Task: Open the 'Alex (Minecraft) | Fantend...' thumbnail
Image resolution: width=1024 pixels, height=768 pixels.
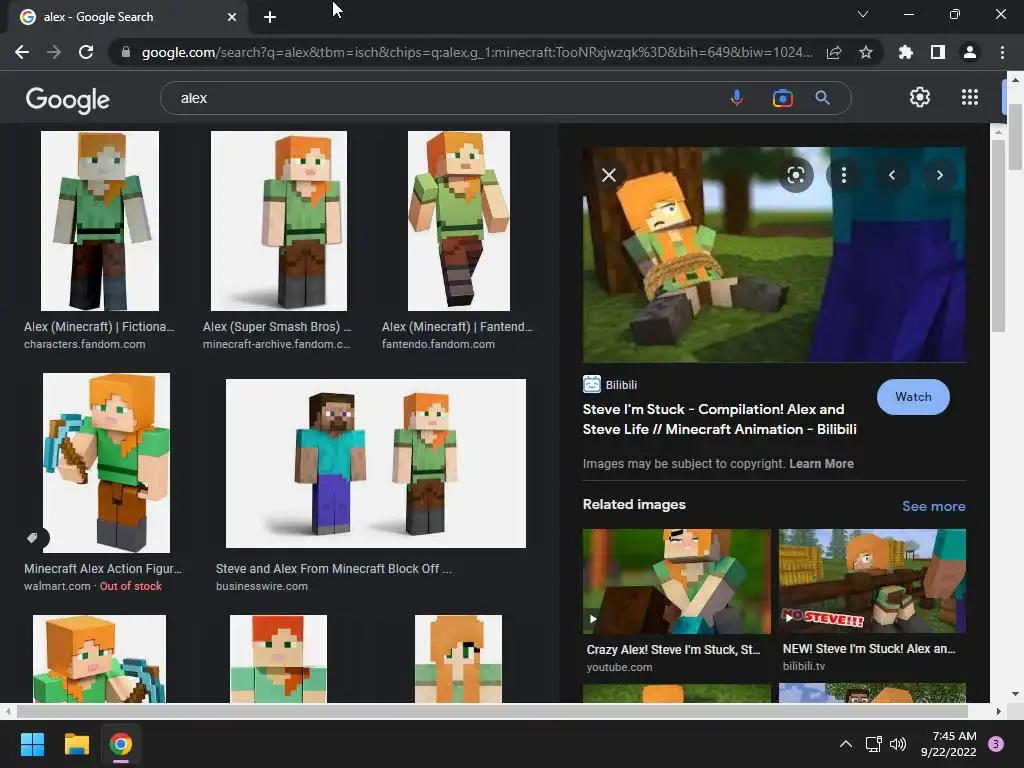Action: (458, 221)
